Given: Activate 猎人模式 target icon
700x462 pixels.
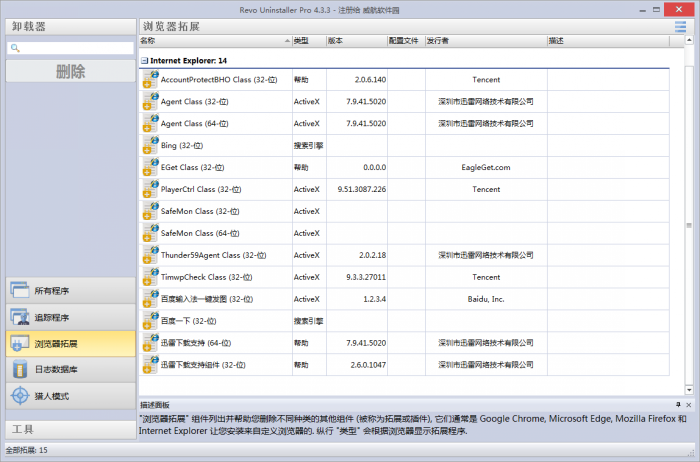Looking at the screenshot, I should pyautogui.click(x=20, y=396).
